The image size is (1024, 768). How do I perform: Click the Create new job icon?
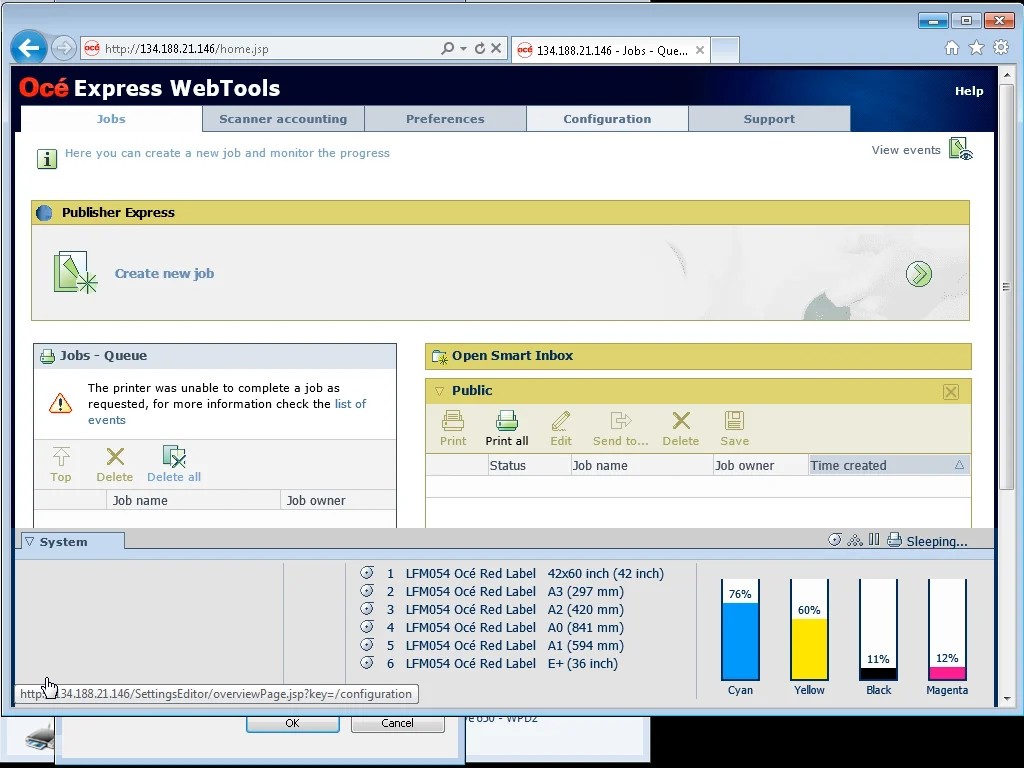tap(75, 273)
